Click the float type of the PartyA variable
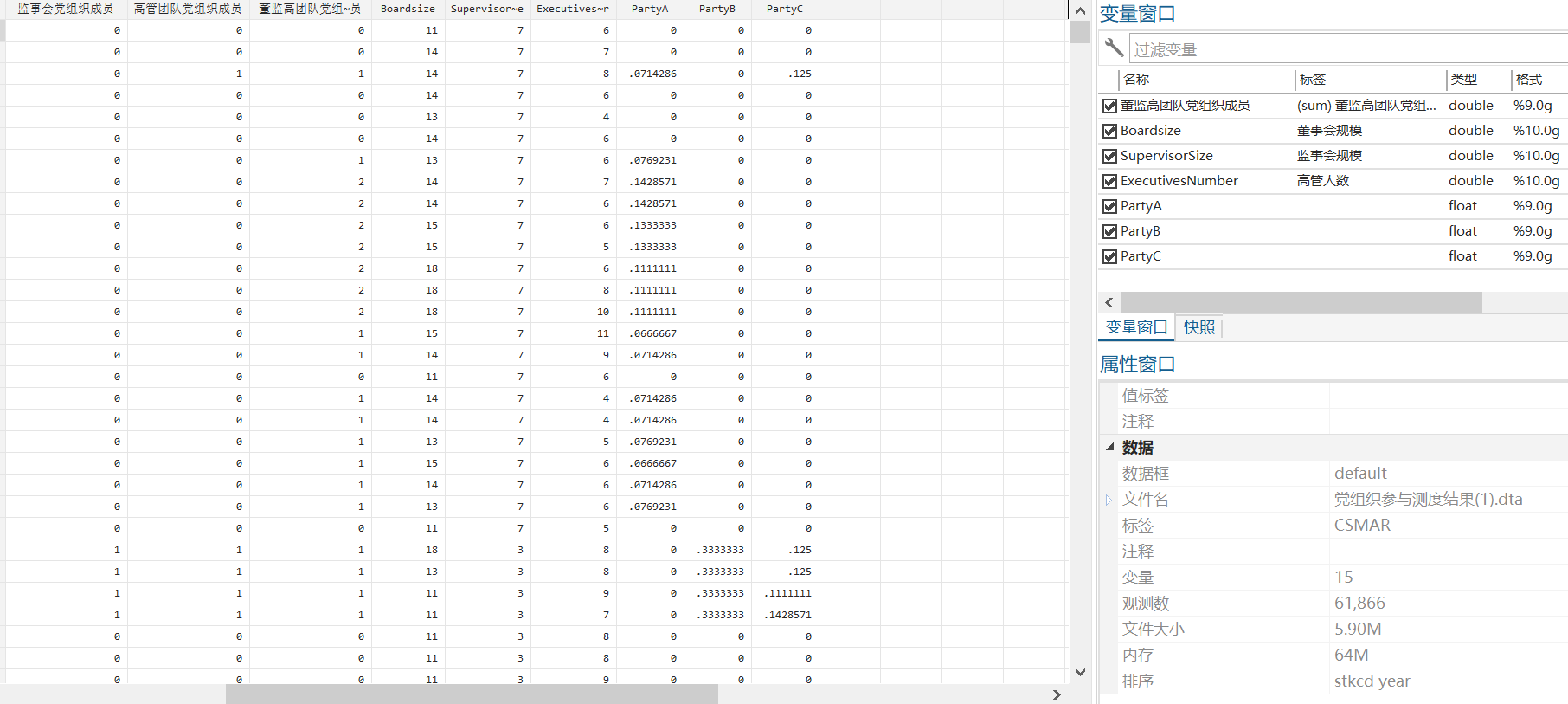Image resolution: width=1568 pixels, height=704 pixels. [x=1462, y=206]
